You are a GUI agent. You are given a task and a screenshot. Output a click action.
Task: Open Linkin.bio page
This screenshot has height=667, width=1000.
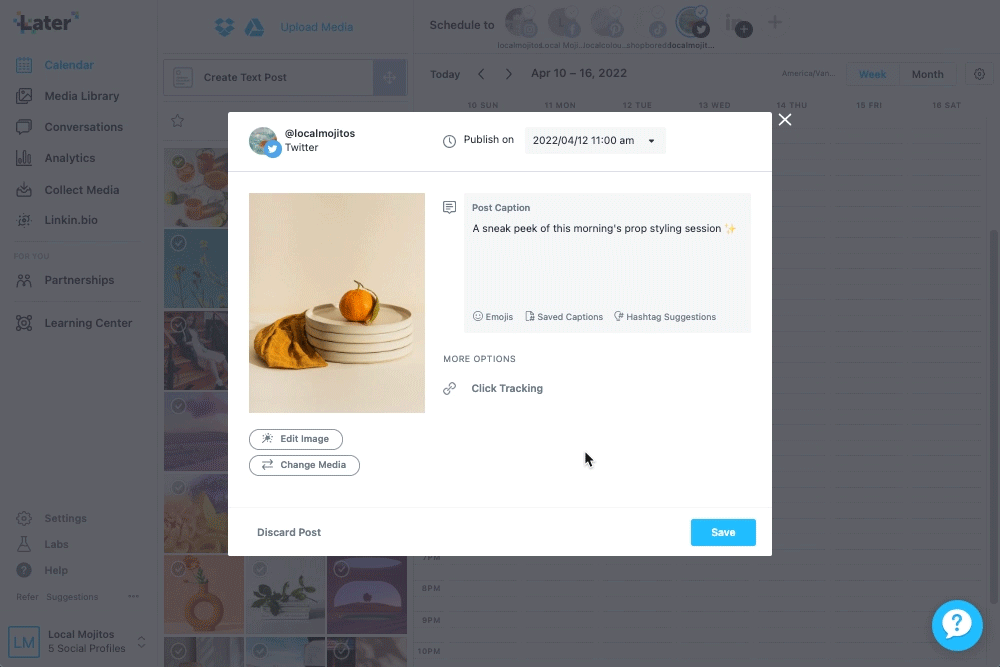[71, 220]
